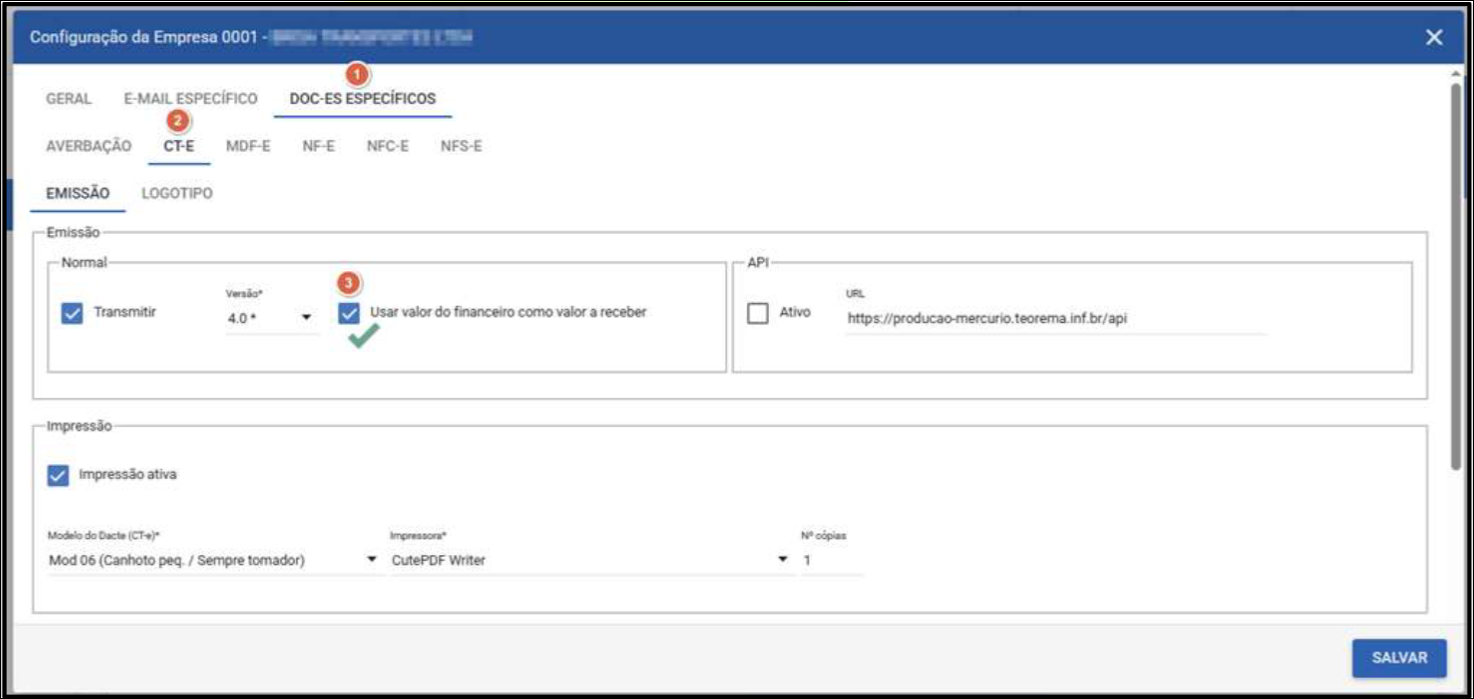This screenshot has height=699, width=1474.
Task: Open the E-MAIL ESPECÍFICO tab
Action: [190, 99]
